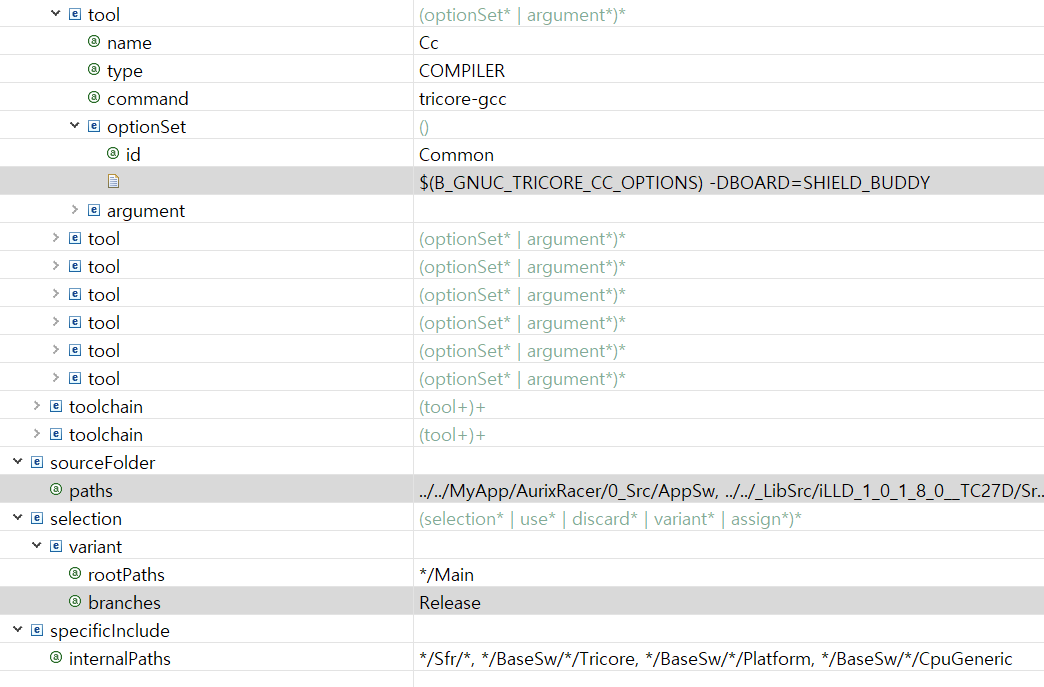Click the attribute icon beside name
The width and height of the screenshot is (1044, 687).
tap(94, 42)
